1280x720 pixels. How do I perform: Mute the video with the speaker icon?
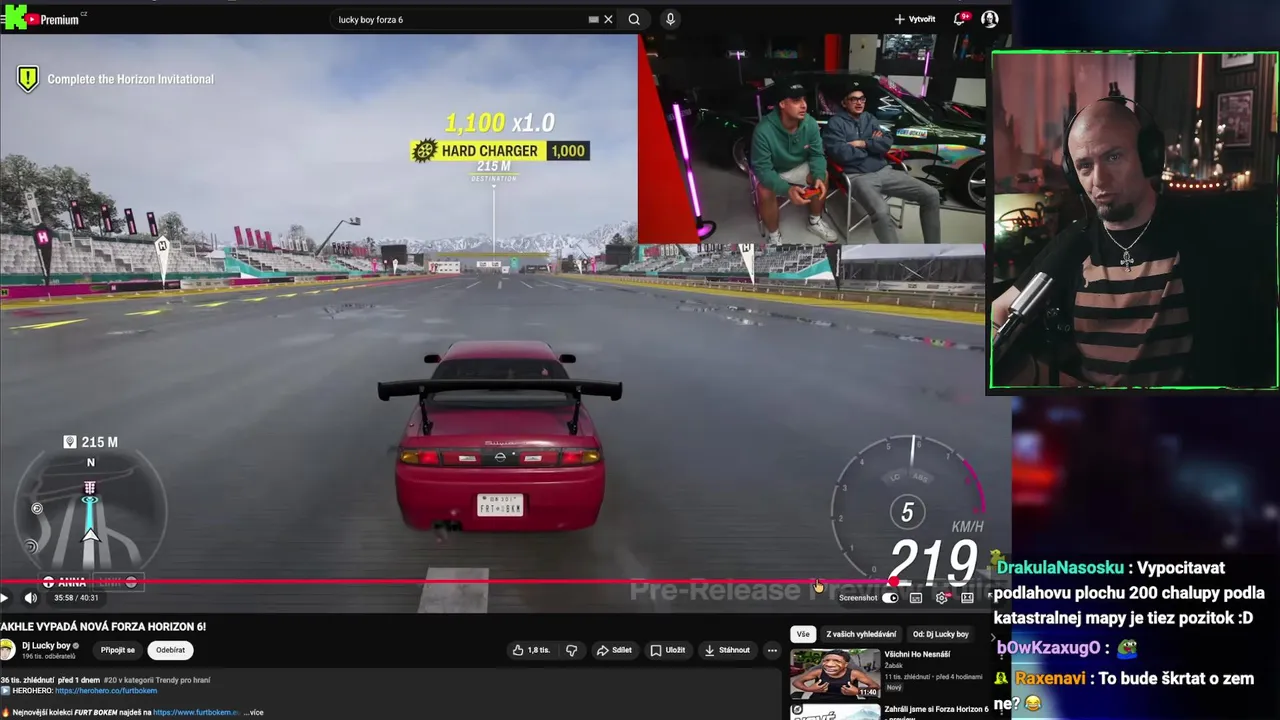(30, 598)
